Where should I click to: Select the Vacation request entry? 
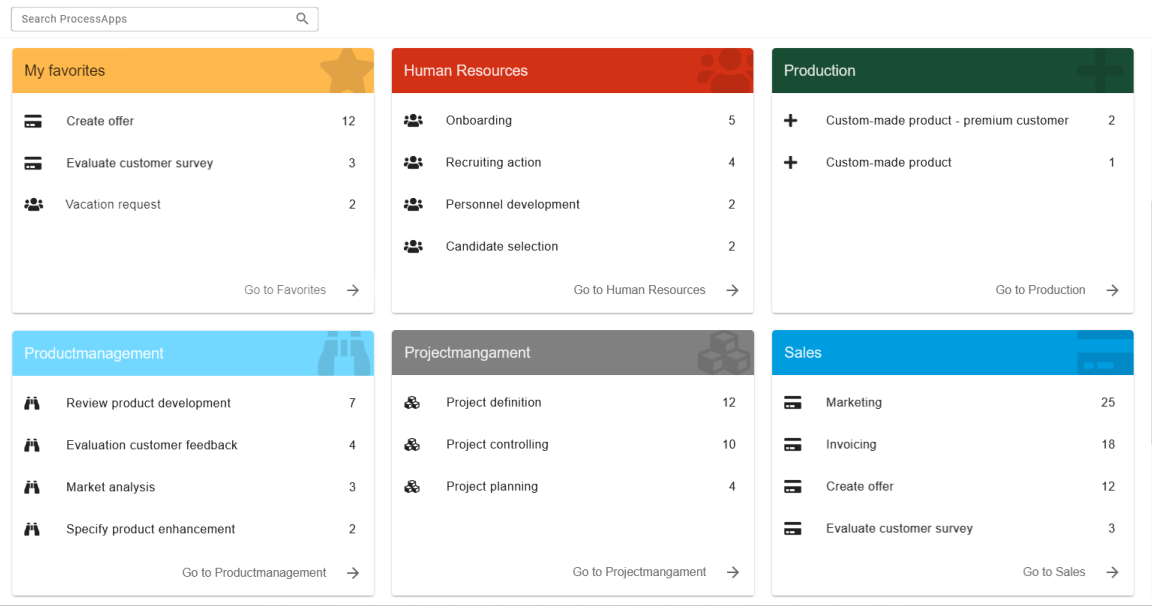[113, 204]
